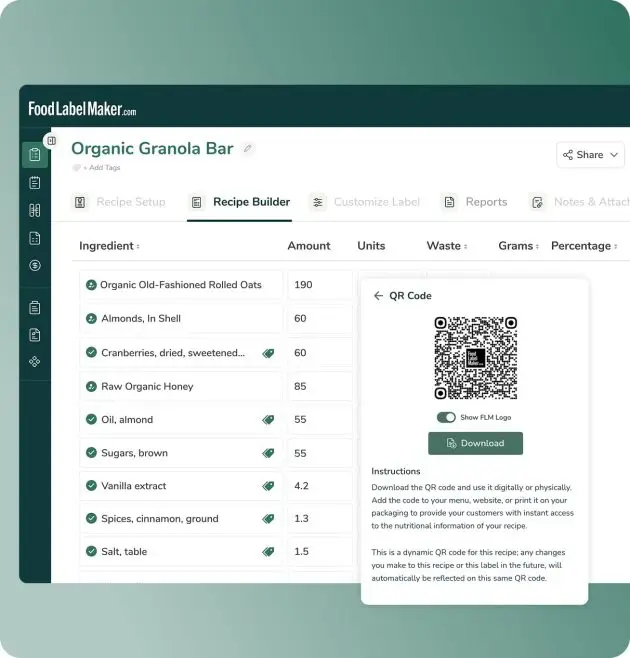Open the Share dropdown

click(590, 155)
